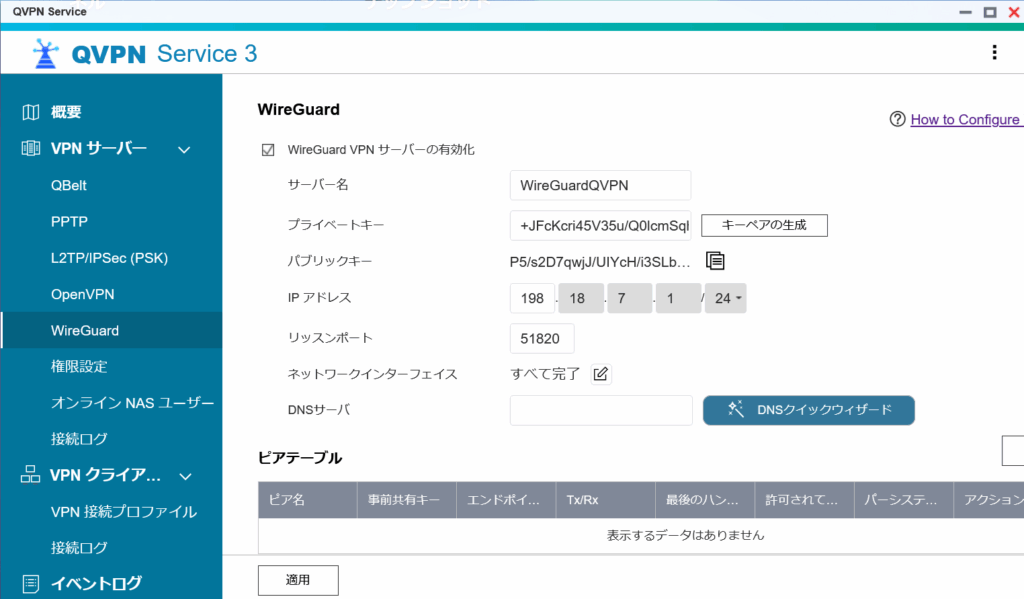The height and width of the screenshot is (599, 1024).
Task: Launch the DNSクイックウィザード
Action: coord(808,410)
